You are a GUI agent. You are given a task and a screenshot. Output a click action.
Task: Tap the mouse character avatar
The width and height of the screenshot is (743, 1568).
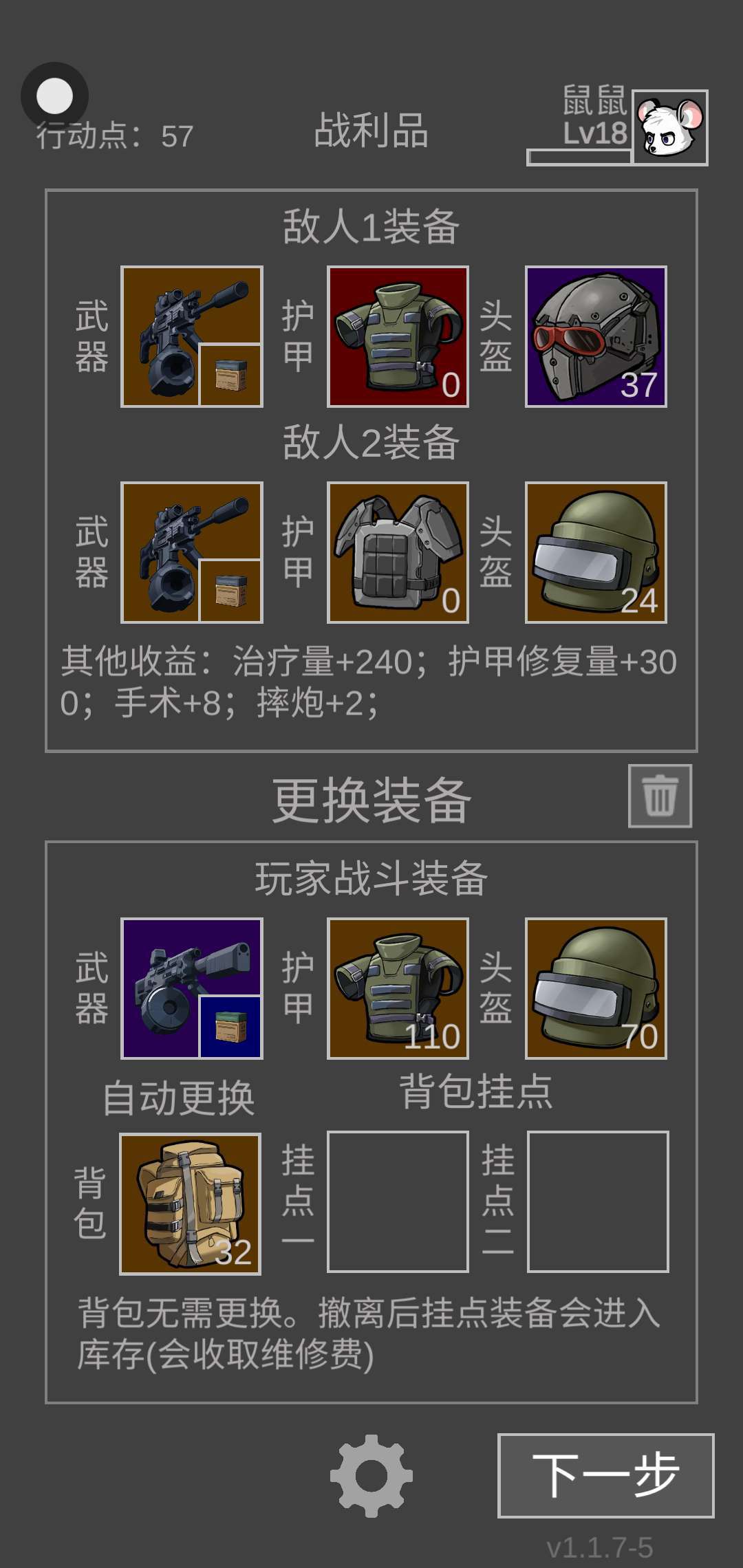tap(670, 128)
